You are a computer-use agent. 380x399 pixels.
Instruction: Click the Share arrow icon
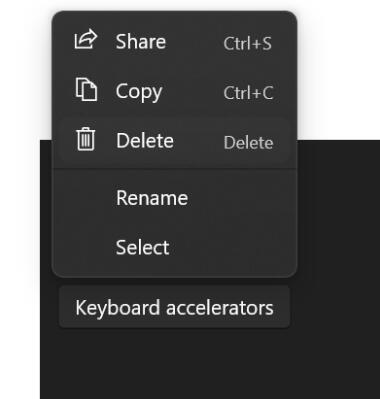(x=86, y=39)
